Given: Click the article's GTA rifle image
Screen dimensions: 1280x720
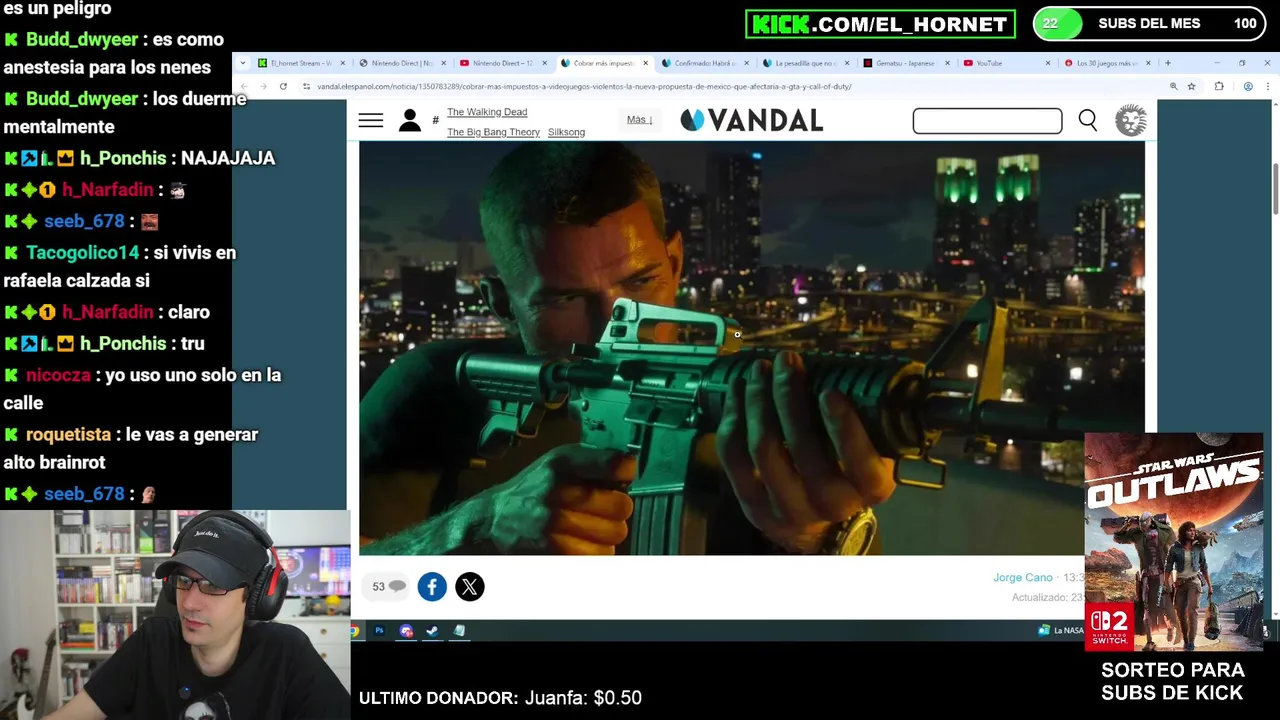Looking at the screenshot, I should [752, 348].
